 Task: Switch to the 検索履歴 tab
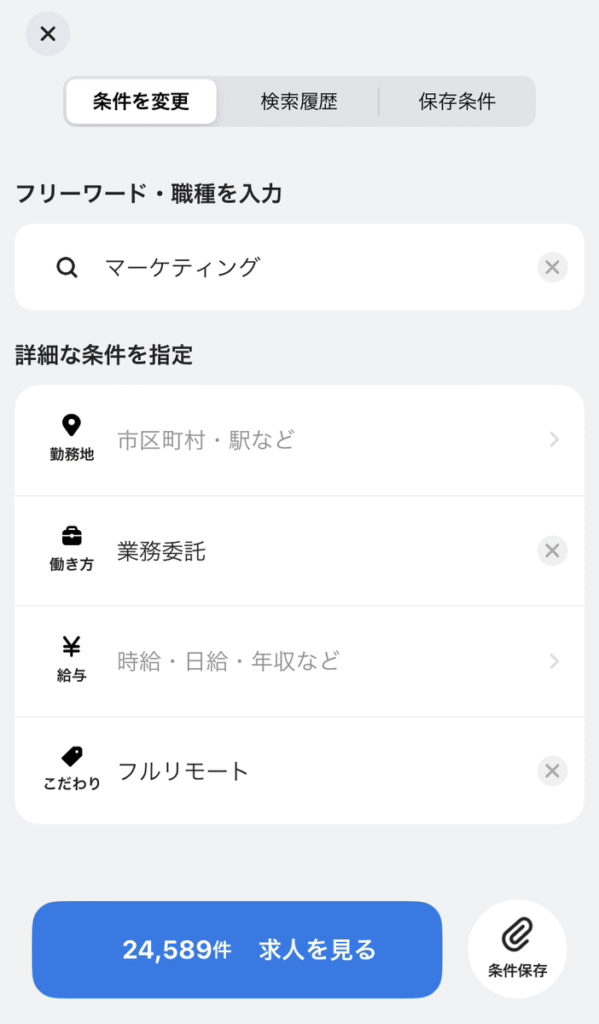click(x=299, y=101)
